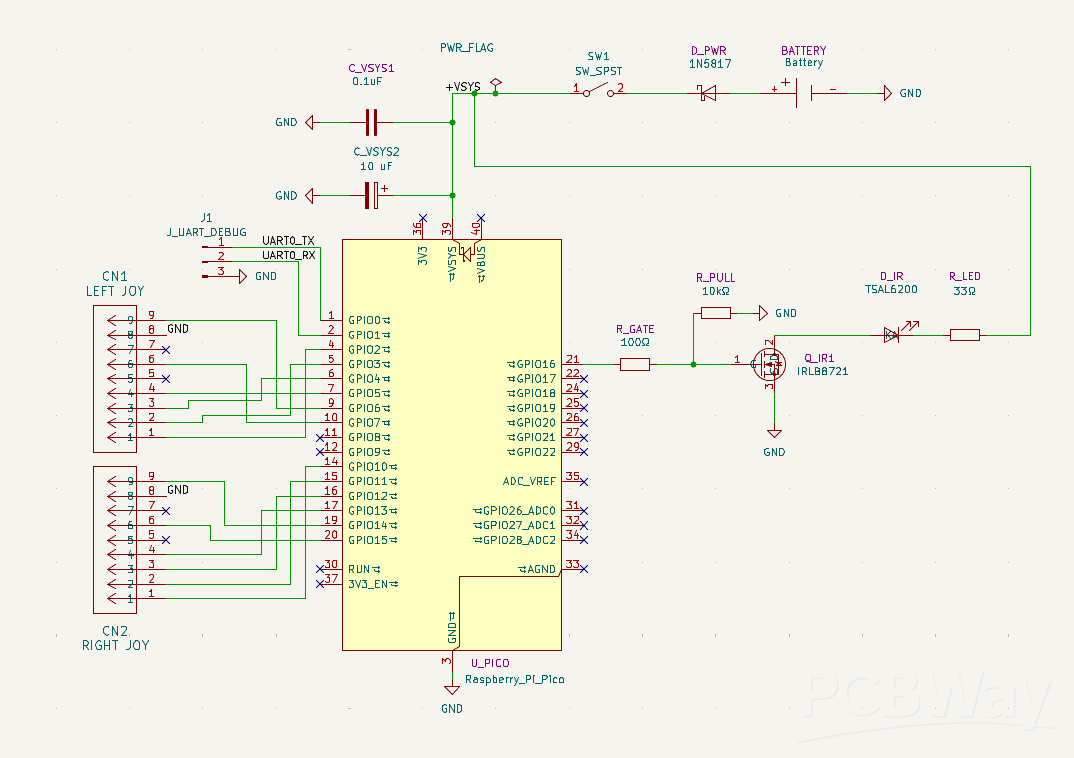Select the CN1 LEFT JOY connector symbol
Screen dimensions: 1074x758
pyautogui.click(x=115, y=380)
